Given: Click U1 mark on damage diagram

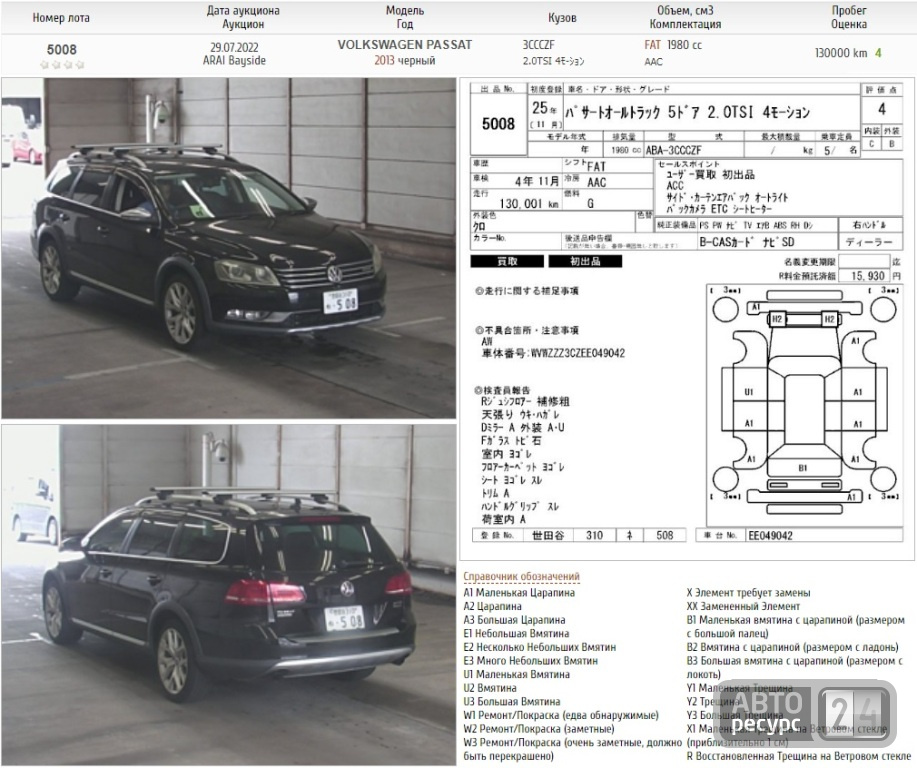Looking at the screenshot, I should tap(749, 392).
